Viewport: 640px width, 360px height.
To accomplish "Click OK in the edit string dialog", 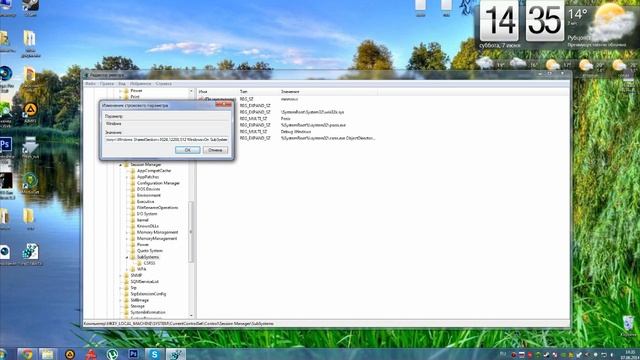I will pos(187,150).
